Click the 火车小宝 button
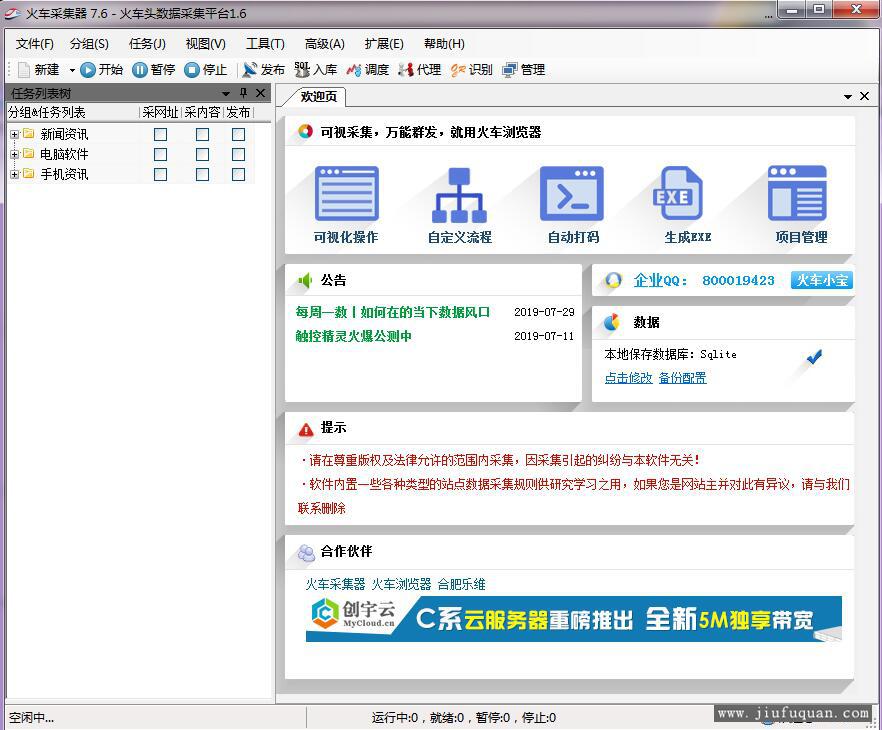The height and width of the screenshot is (730, 882). [822, 280]
